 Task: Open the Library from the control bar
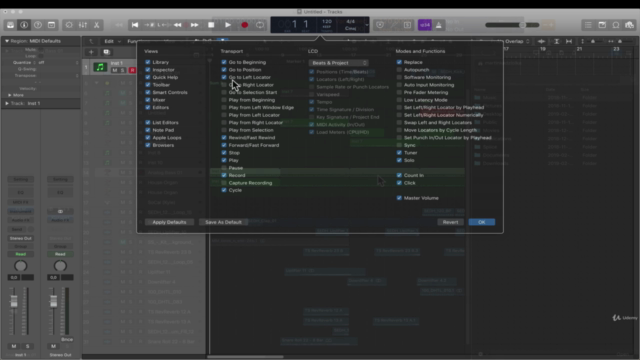(x=10, y=25)
